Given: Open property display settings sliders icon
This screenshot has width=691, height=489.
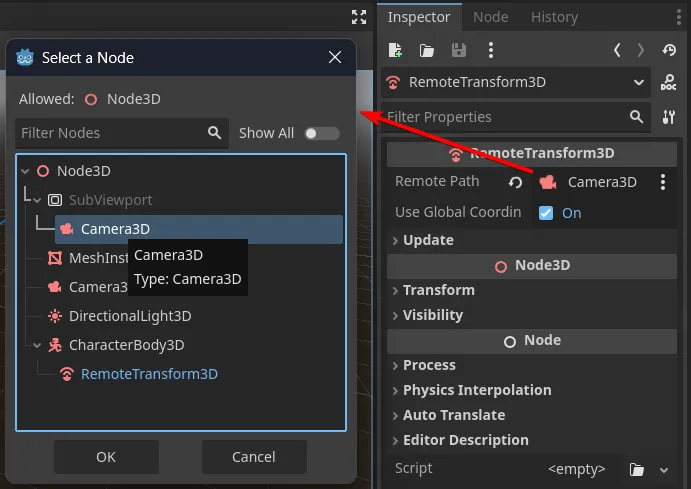Looking at the screenshot, I should pyautogui.click(x=669, y=117).
